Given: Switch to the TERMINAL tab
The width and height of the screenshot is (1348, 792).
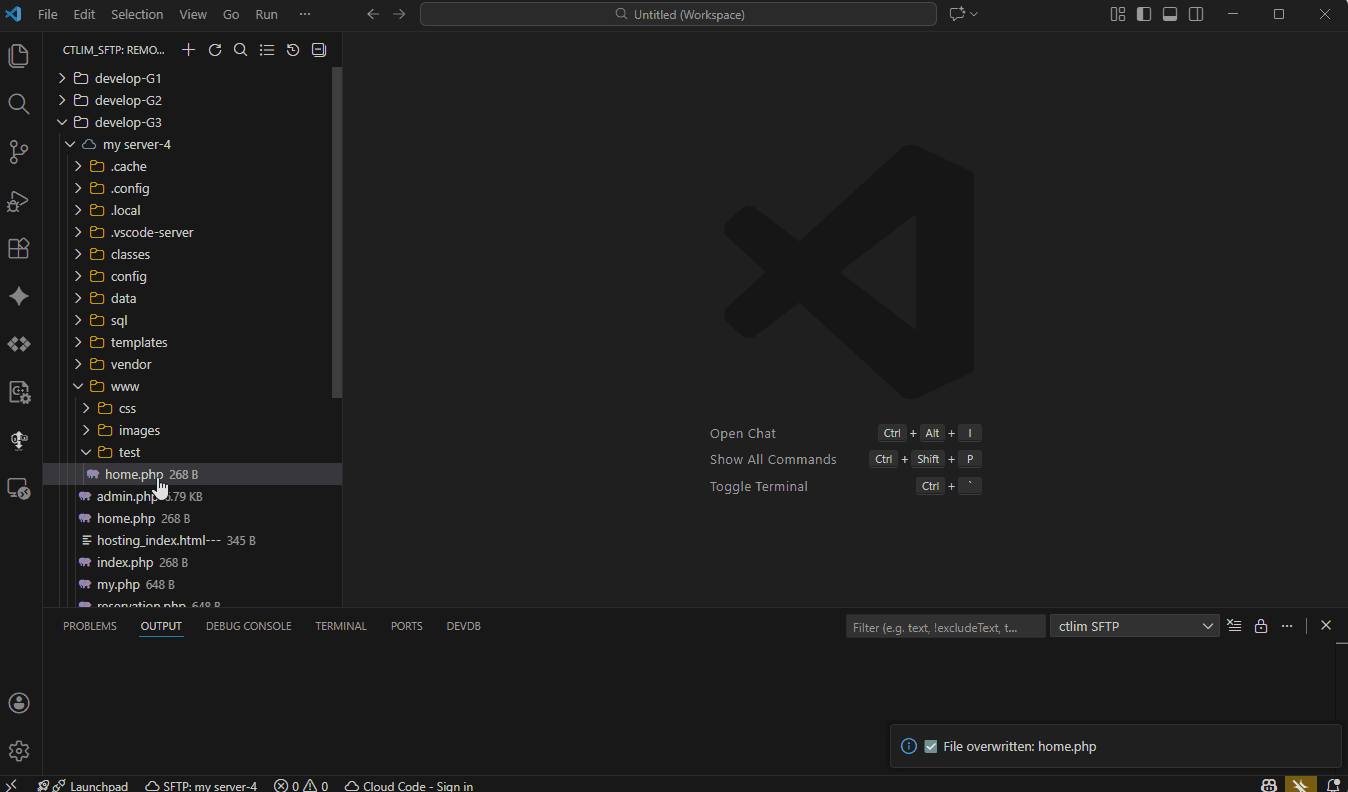Looking at the screenshot, I should pos(340,625).
